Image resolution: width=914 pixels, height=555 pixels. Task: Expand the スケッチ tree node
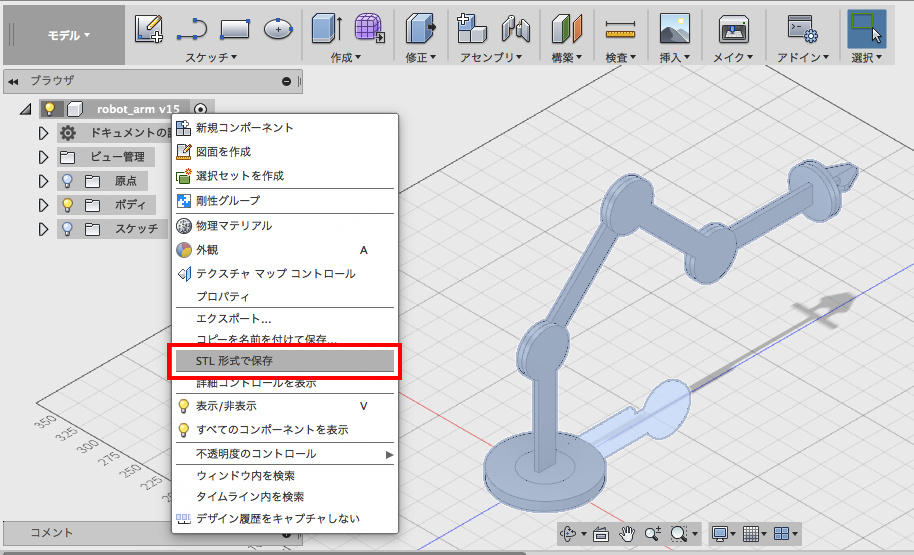tap(43, 229)
